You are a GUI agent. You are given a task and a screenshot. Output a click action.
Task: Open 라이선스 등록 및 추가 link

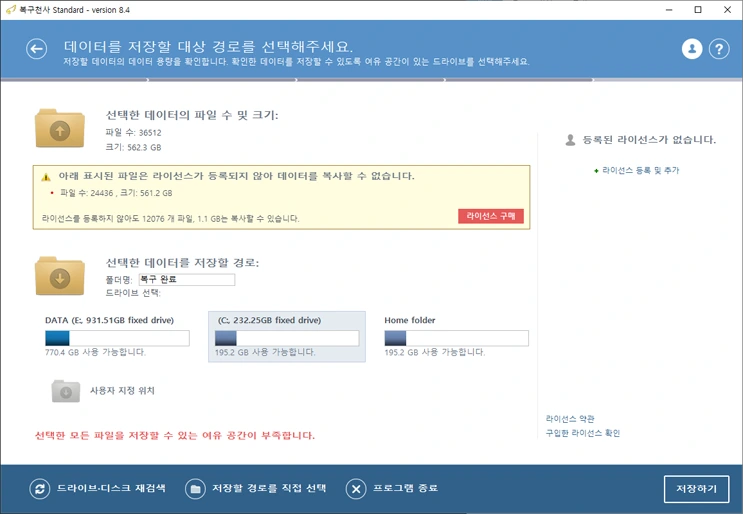[640, 171]
